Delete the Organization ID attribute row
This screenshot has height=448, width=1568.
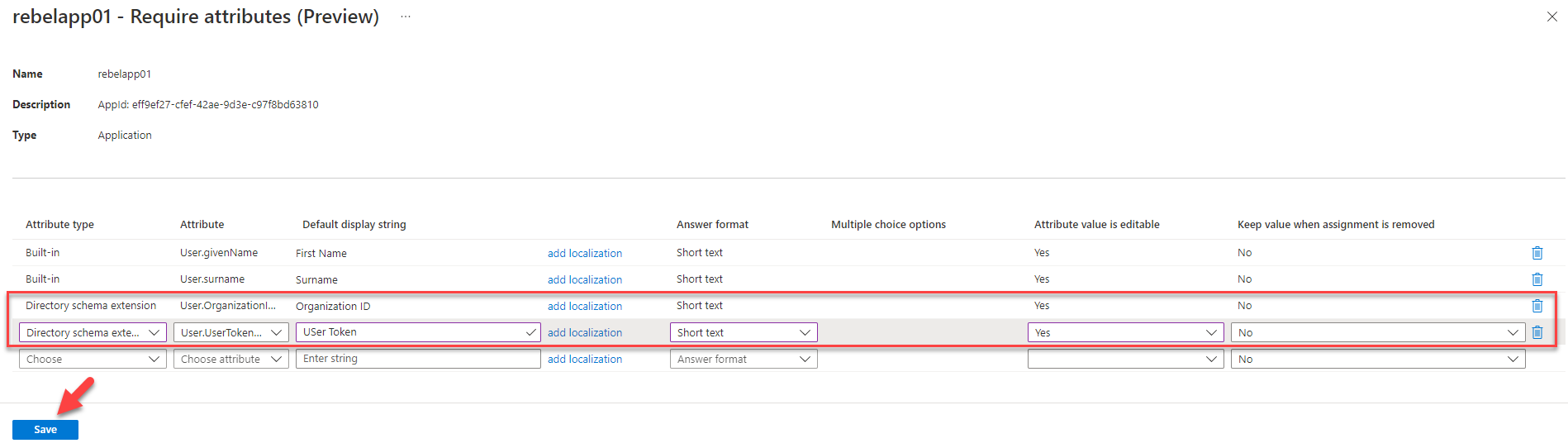pyautogui.click(x=1537, y=306)
